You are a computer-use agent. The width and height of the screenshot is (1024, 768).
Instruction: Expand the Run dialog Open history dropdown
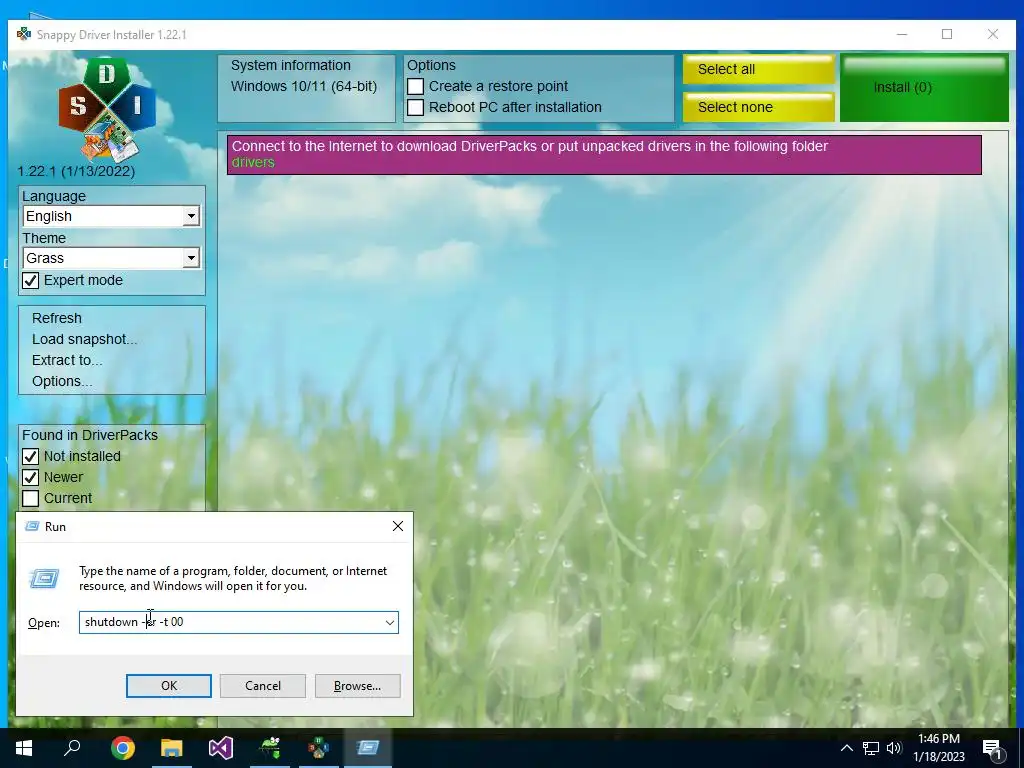[x=390, y=622]
